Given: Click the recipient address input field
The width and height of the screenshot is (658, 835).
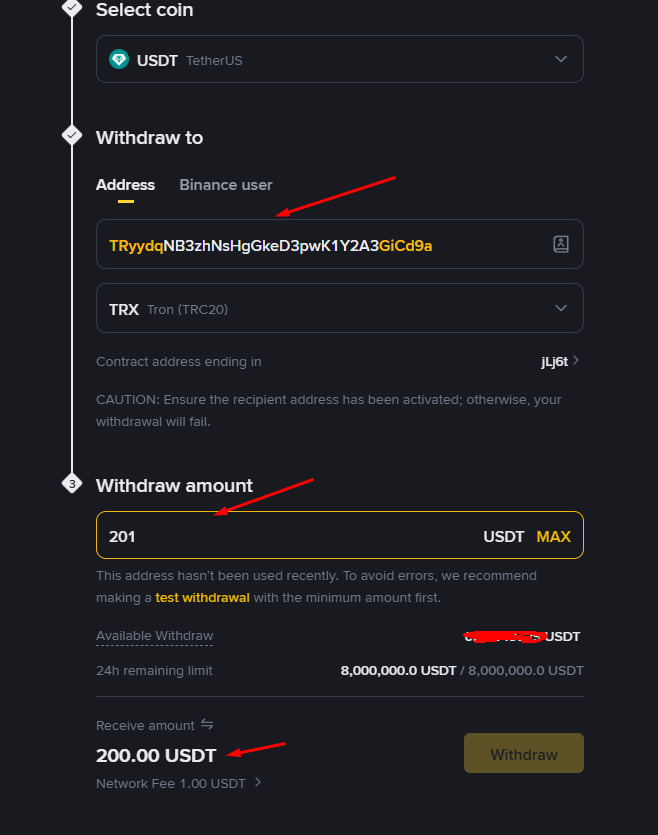Looking at the screenshot, I should [x=320, y=245].
